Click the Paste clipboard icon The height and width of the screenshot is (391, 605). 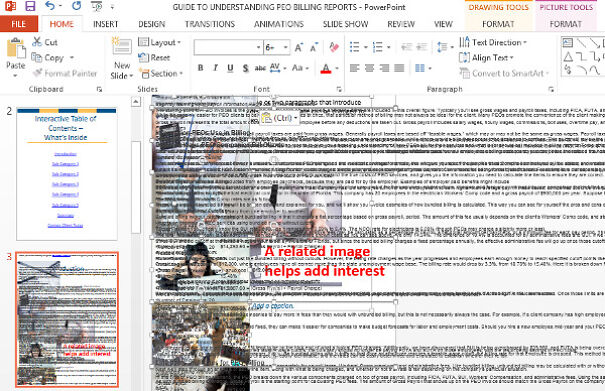(x=16, y=48)
